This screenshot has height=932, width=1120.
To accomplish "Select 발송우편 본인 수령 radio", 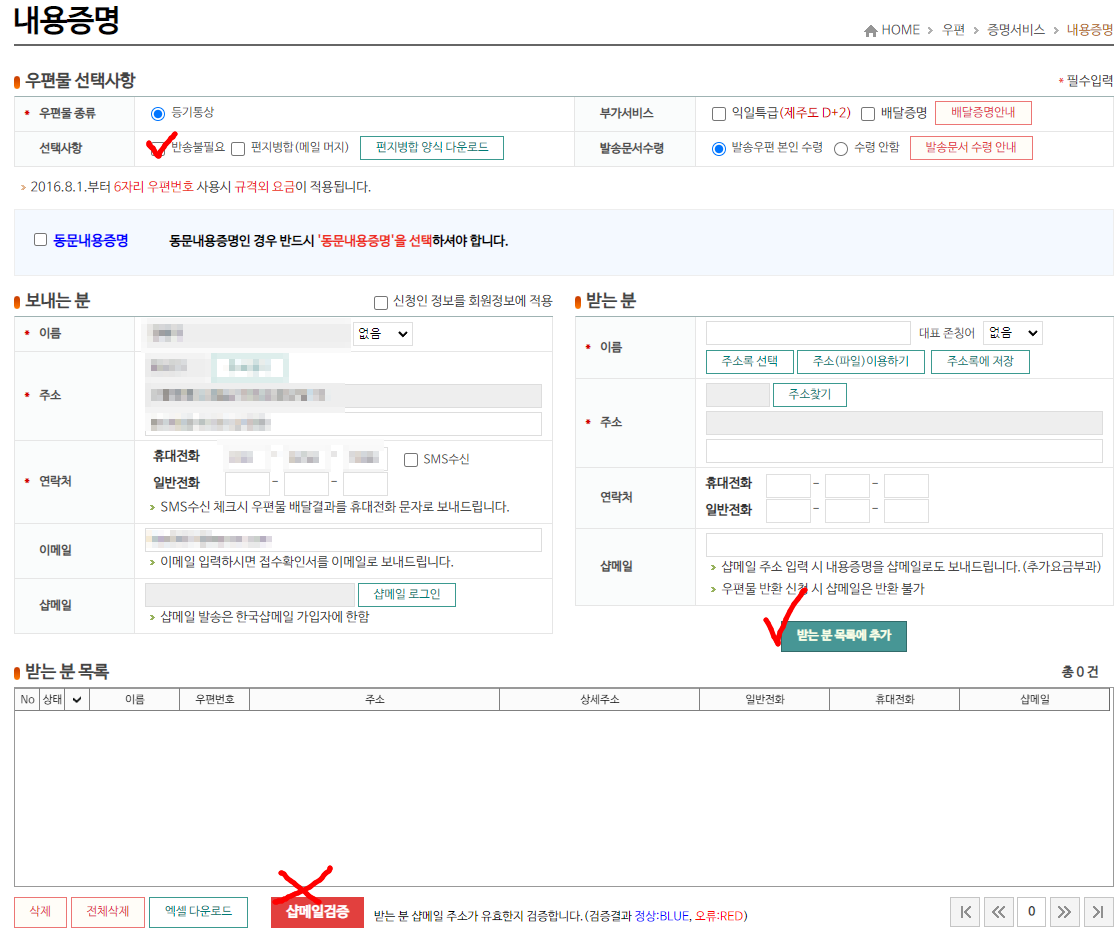I will pos(719,149).
